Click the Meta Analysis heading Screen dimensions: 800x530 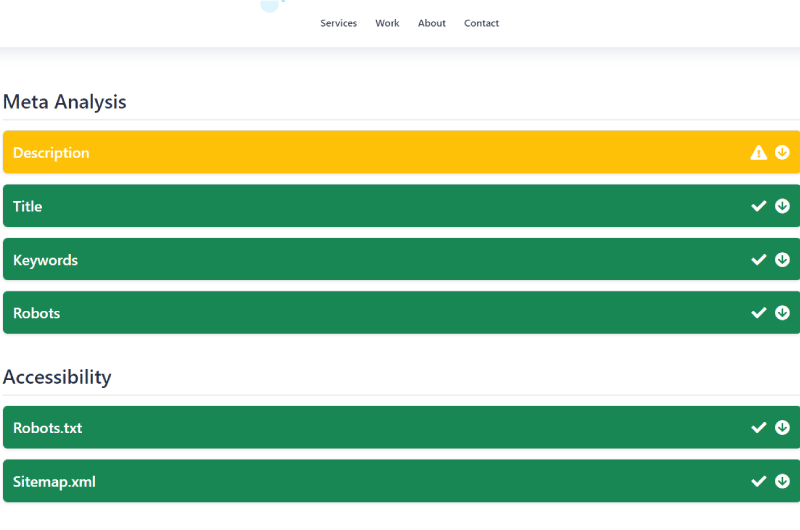pyautogui.click(x=64, y=102)
